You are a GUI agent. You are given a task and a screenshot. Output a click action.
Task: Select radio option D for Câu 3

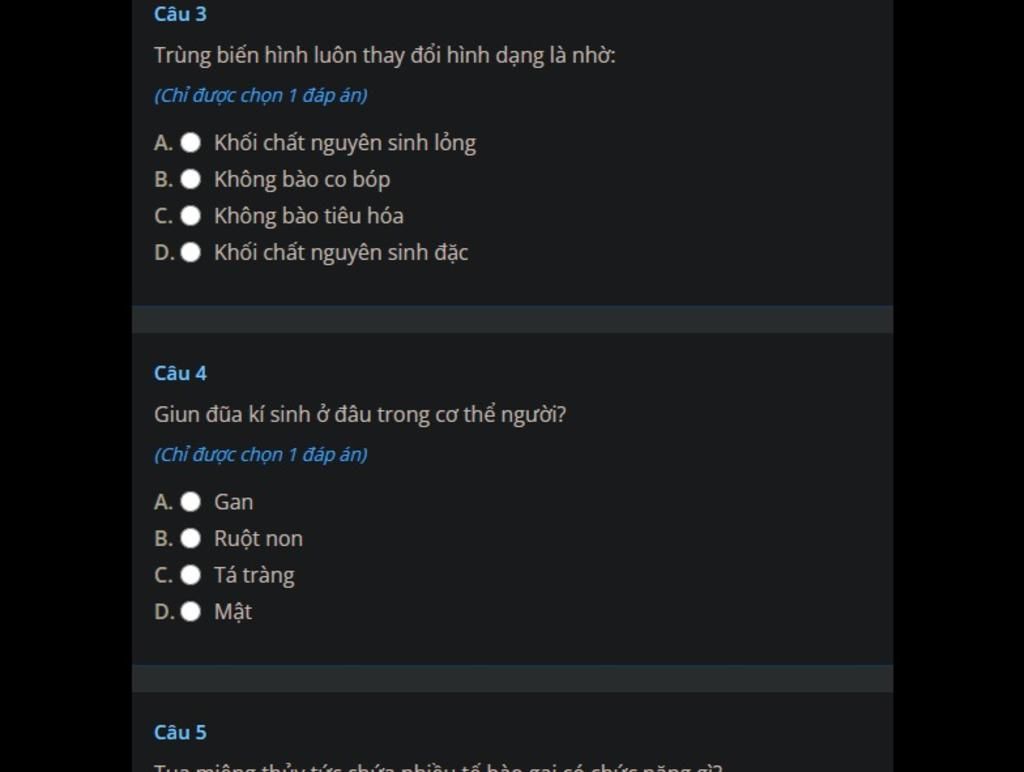pyautogui.click(x=191, y=252)
